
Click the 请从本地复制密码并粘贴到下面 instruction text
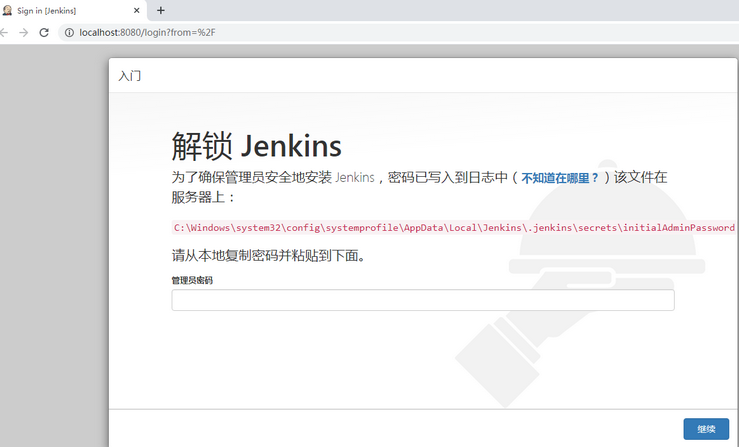[269, 256]
